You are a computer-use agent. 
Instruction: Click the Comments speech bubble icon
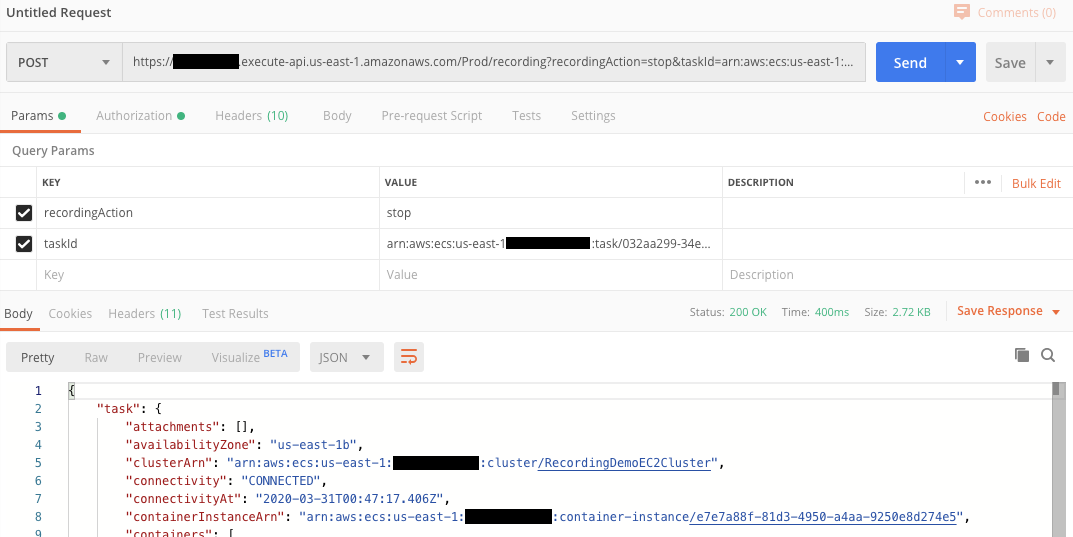pos(961,12)
